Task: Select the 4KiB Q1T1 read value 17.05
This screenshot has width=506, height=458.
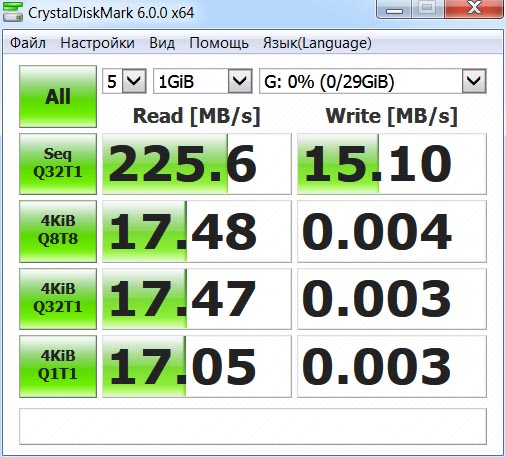Action: tap(197, 366)
